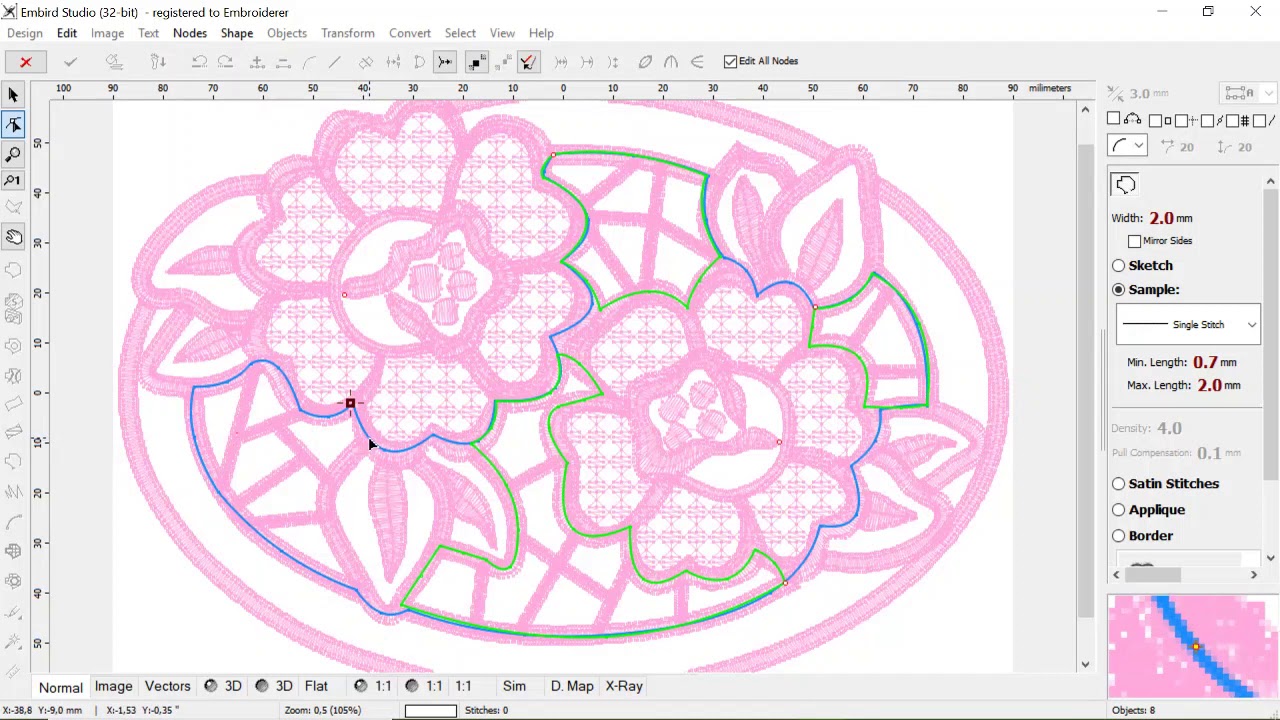Expand the parameters list with the up chevron
Viewport: 1280px width, 720px height.
pyautogui.click(x=1270, y=182)
